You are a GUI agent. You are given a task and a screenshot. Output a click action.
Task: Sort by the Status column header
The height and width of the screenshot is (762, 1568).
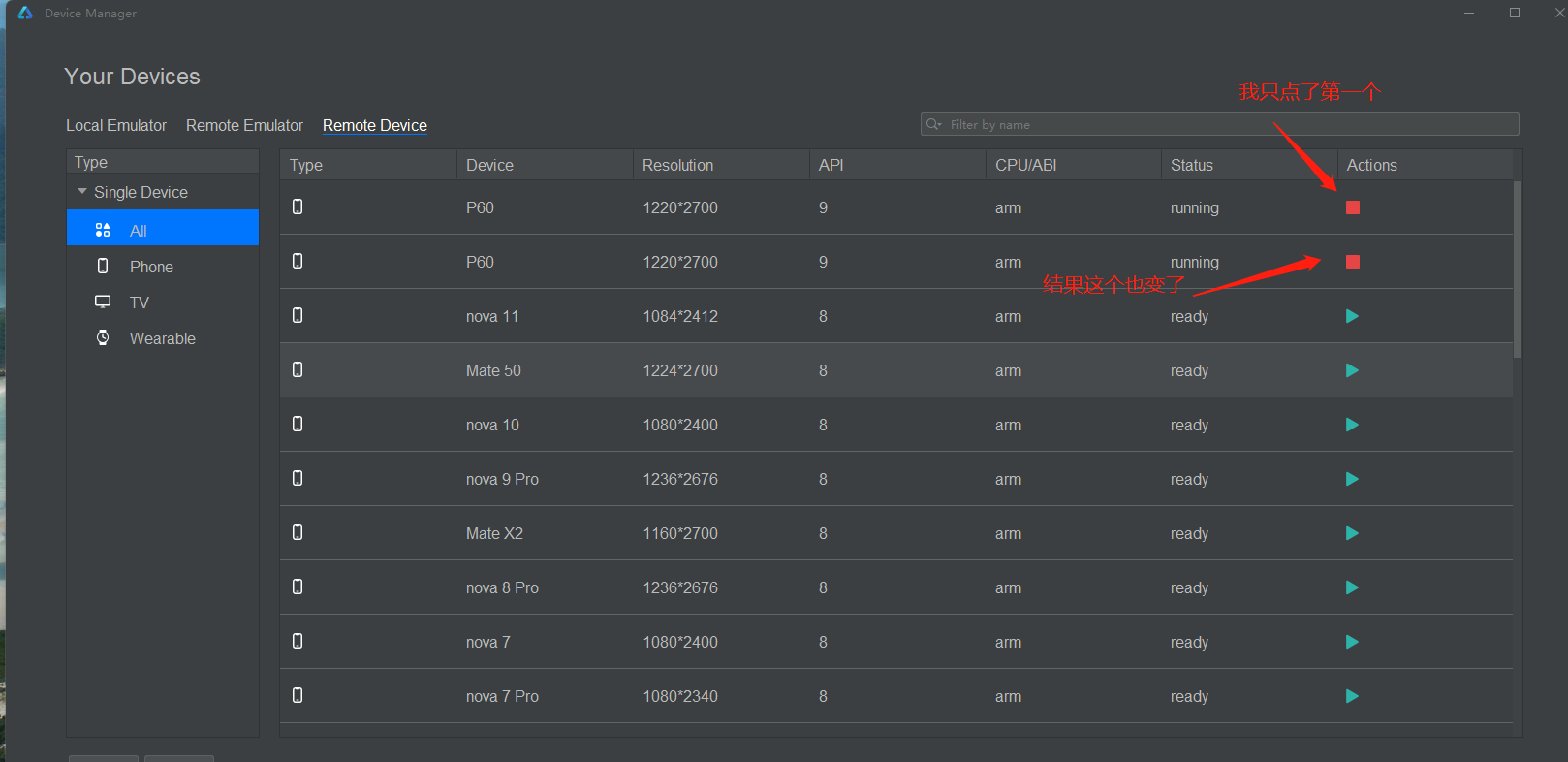pos(1249,165)
